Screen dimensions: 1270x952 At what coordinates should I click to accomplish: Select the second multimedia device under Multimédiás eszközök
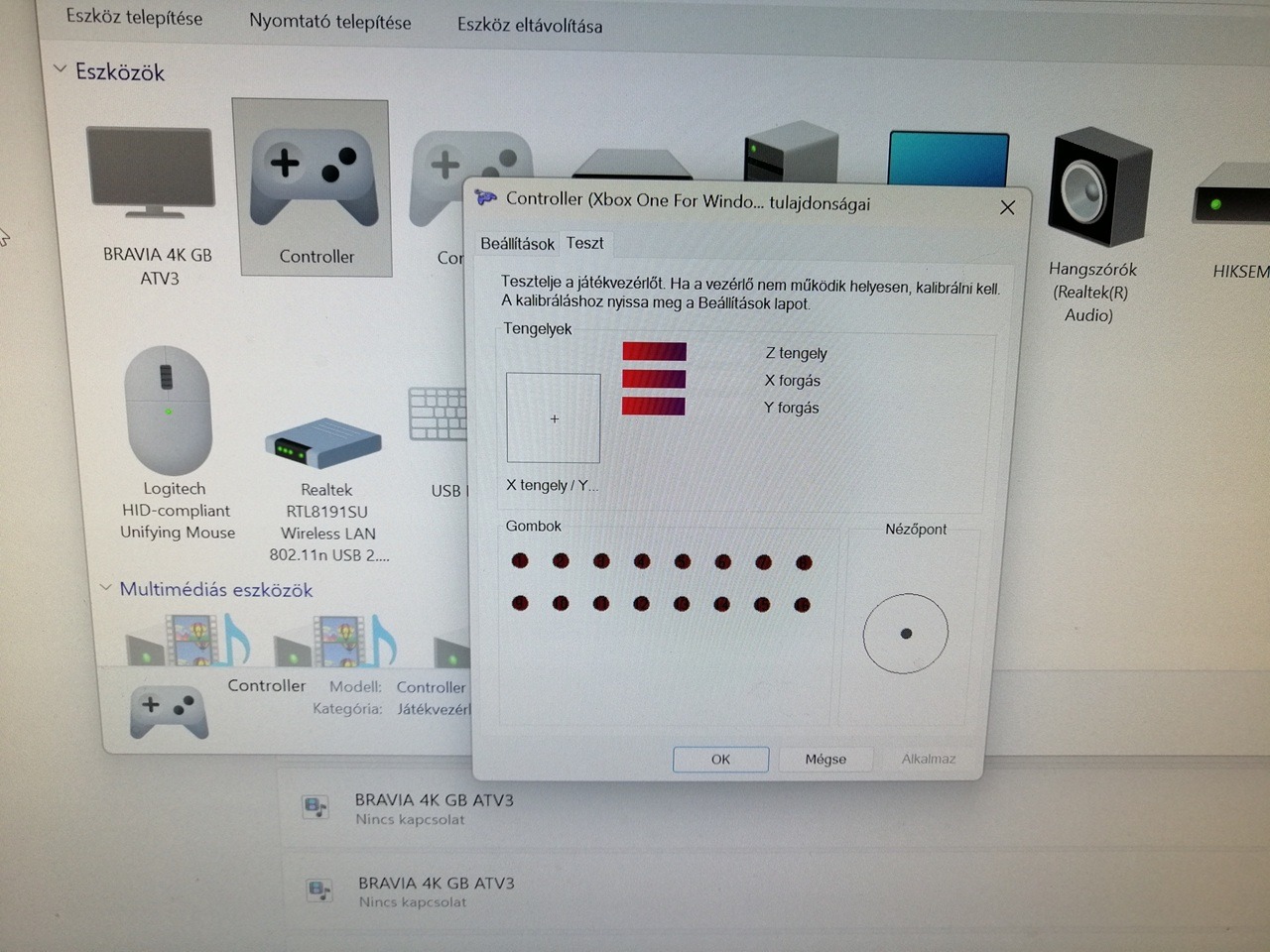pos(335,641)
